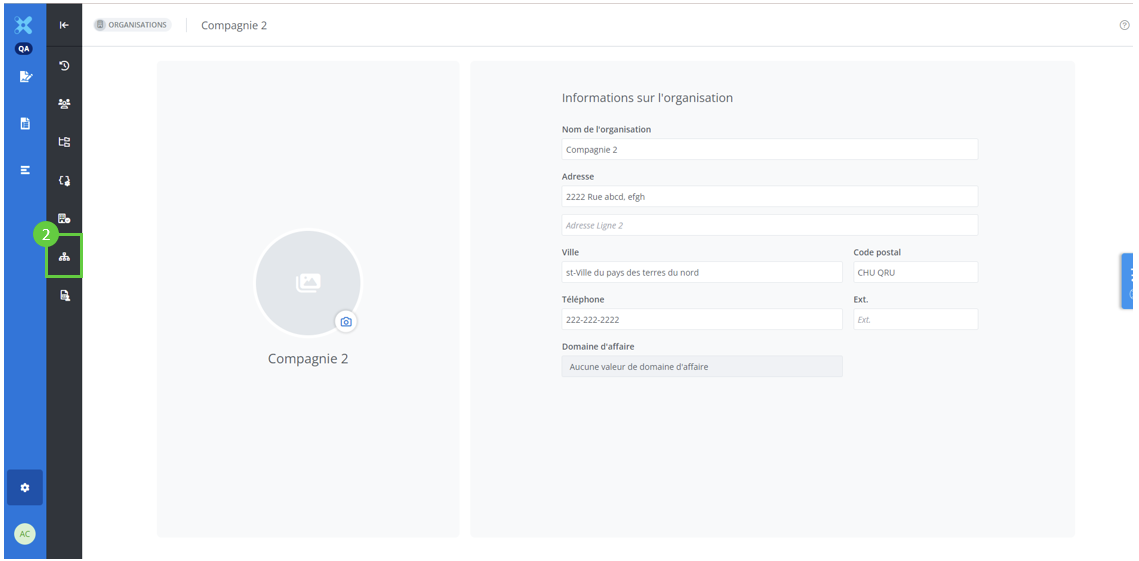The image size is (1139, 561).
Task: Open the edit form icon in blue sidebar
Action: 25,76
